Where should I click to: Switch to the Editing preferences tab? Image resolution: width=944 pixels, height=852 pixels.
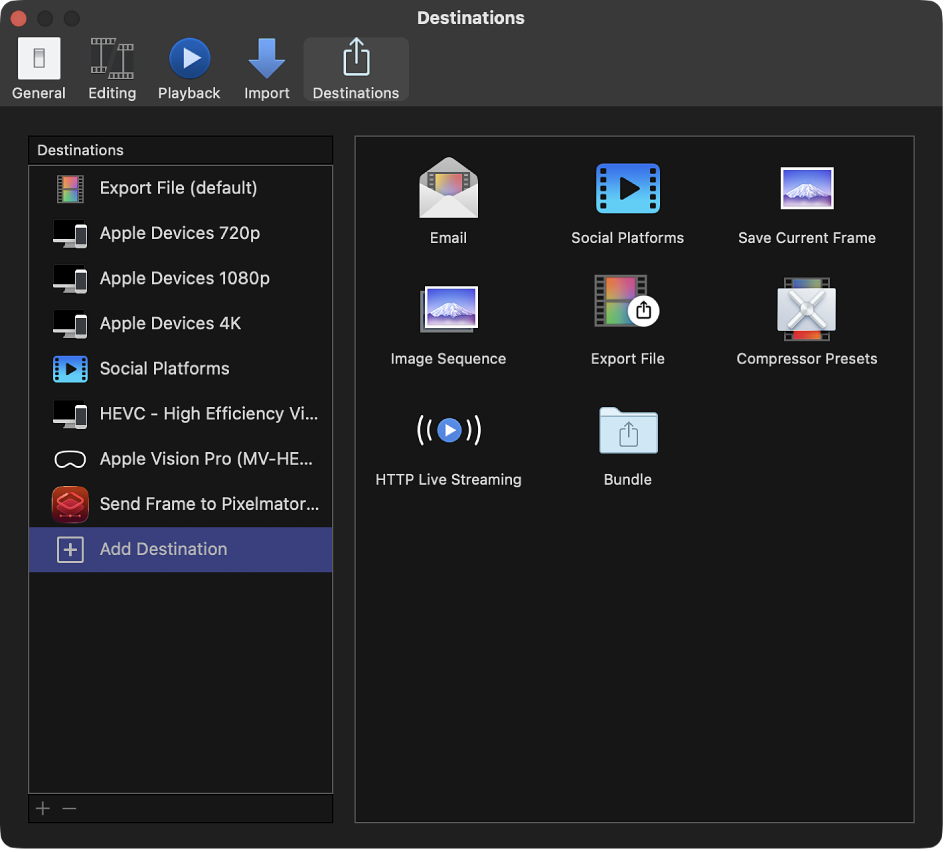tap(112, 69)
